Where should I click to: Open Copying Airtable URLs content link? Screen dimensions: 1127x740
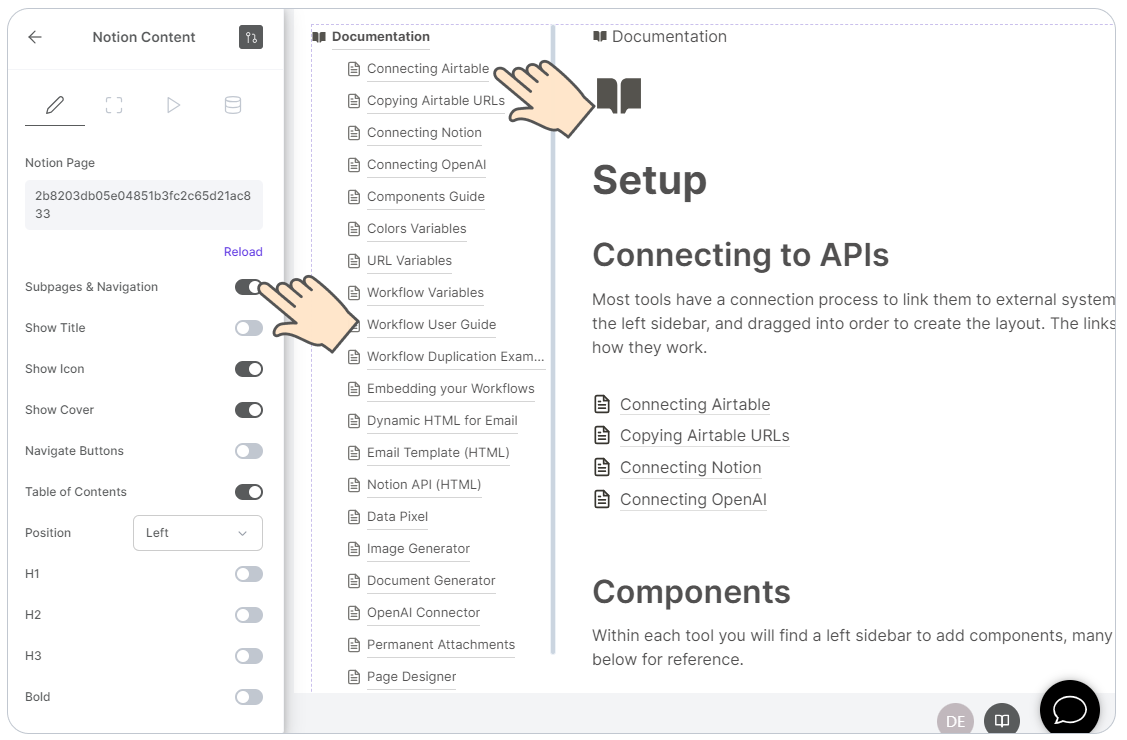(704, 435)
